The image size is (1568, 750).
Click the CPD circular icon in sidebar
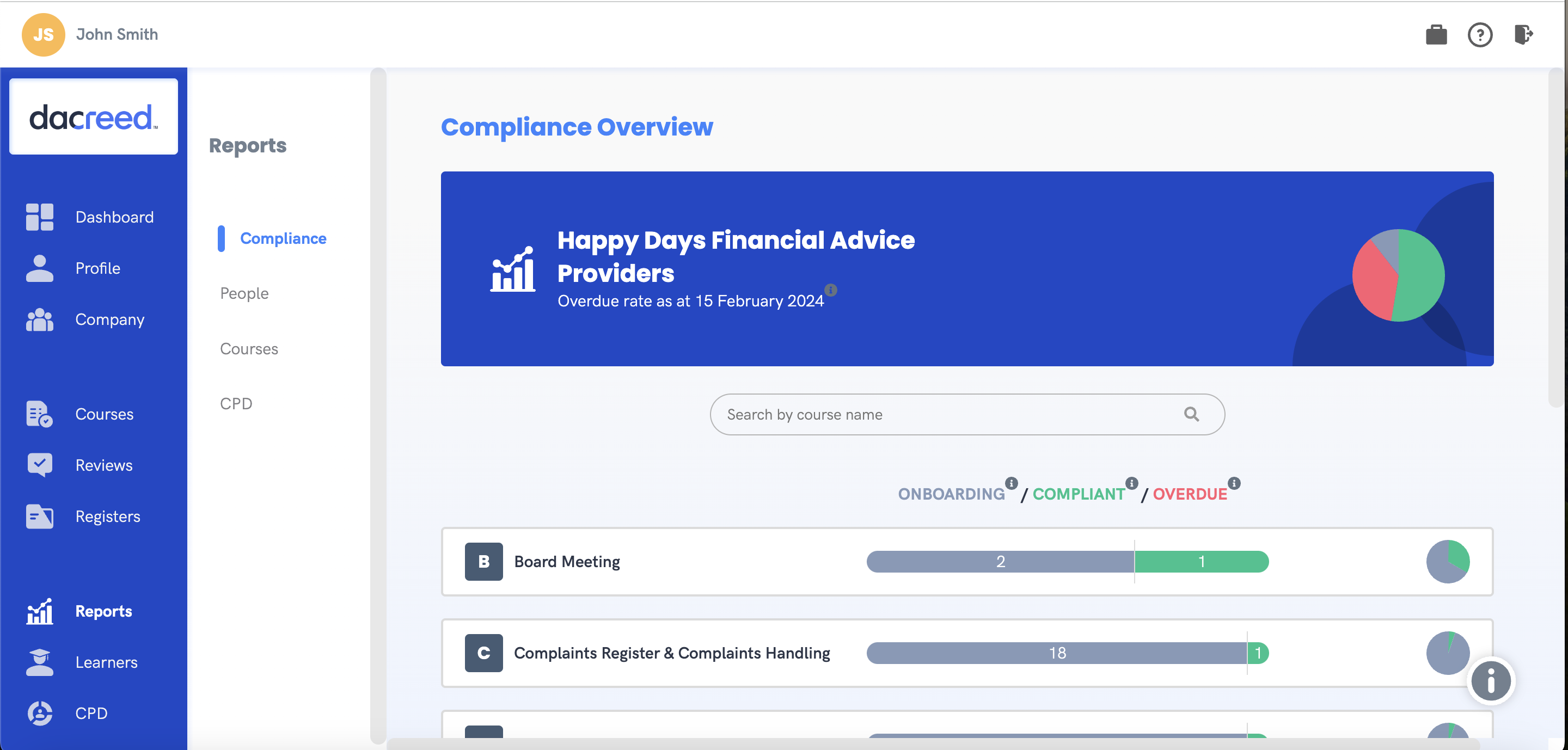click(40, 714)
